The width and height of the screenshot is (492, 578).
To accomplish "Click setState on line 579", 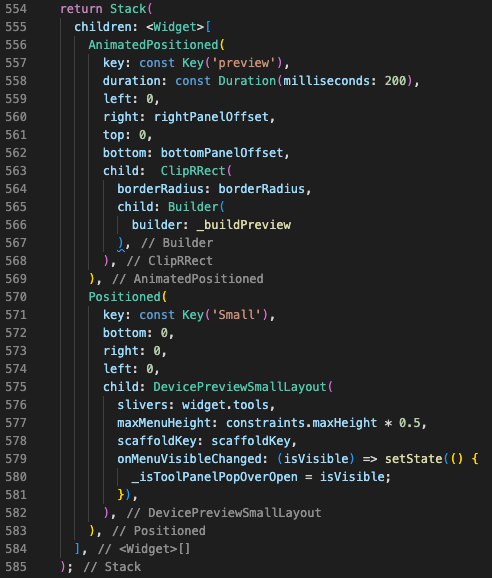I will tap(414, 459).
